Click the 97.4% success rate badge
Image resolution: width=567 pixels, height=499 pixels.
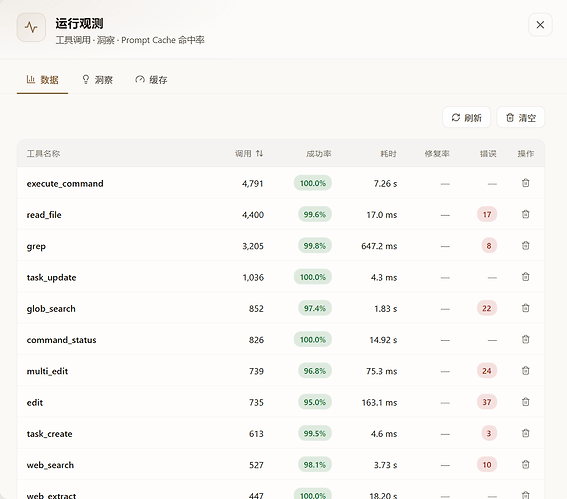pyautogui.click(x=315, y=308)
